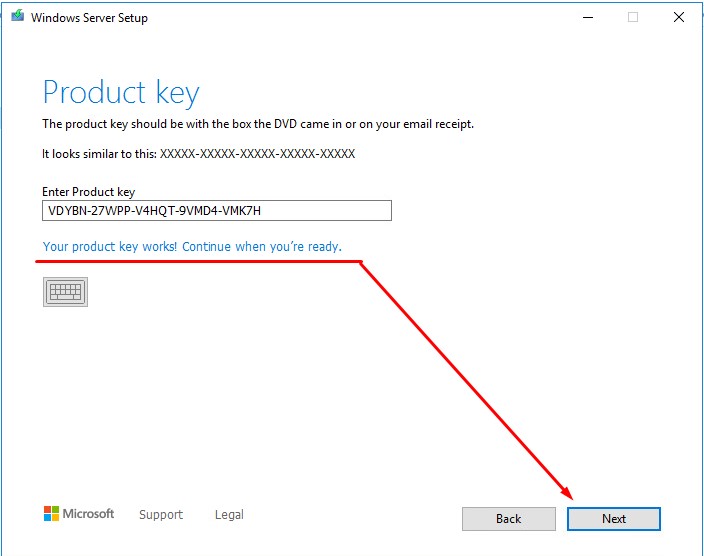Open the Support link
This screenshot has height=556, width=704.
coord(161,515)
